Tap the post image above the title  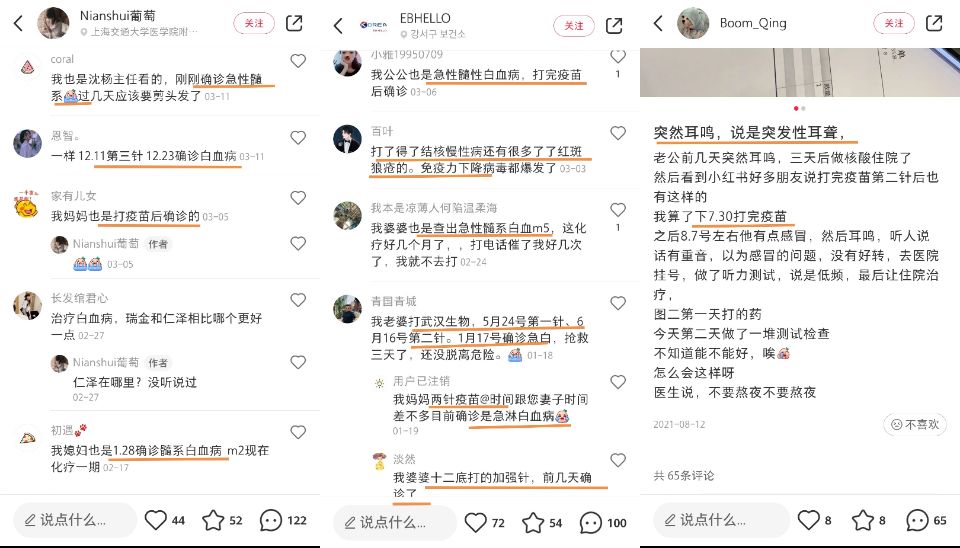pos(800,72)
